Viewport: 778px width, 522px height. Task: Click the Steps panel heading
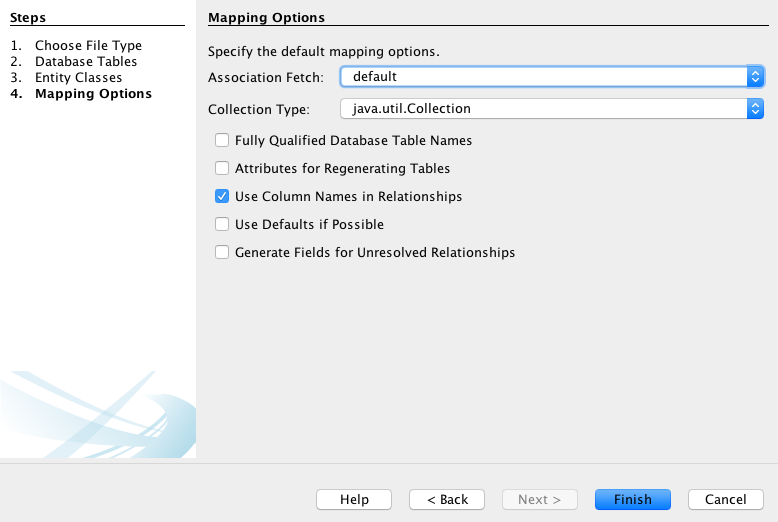tap(28, 18)
